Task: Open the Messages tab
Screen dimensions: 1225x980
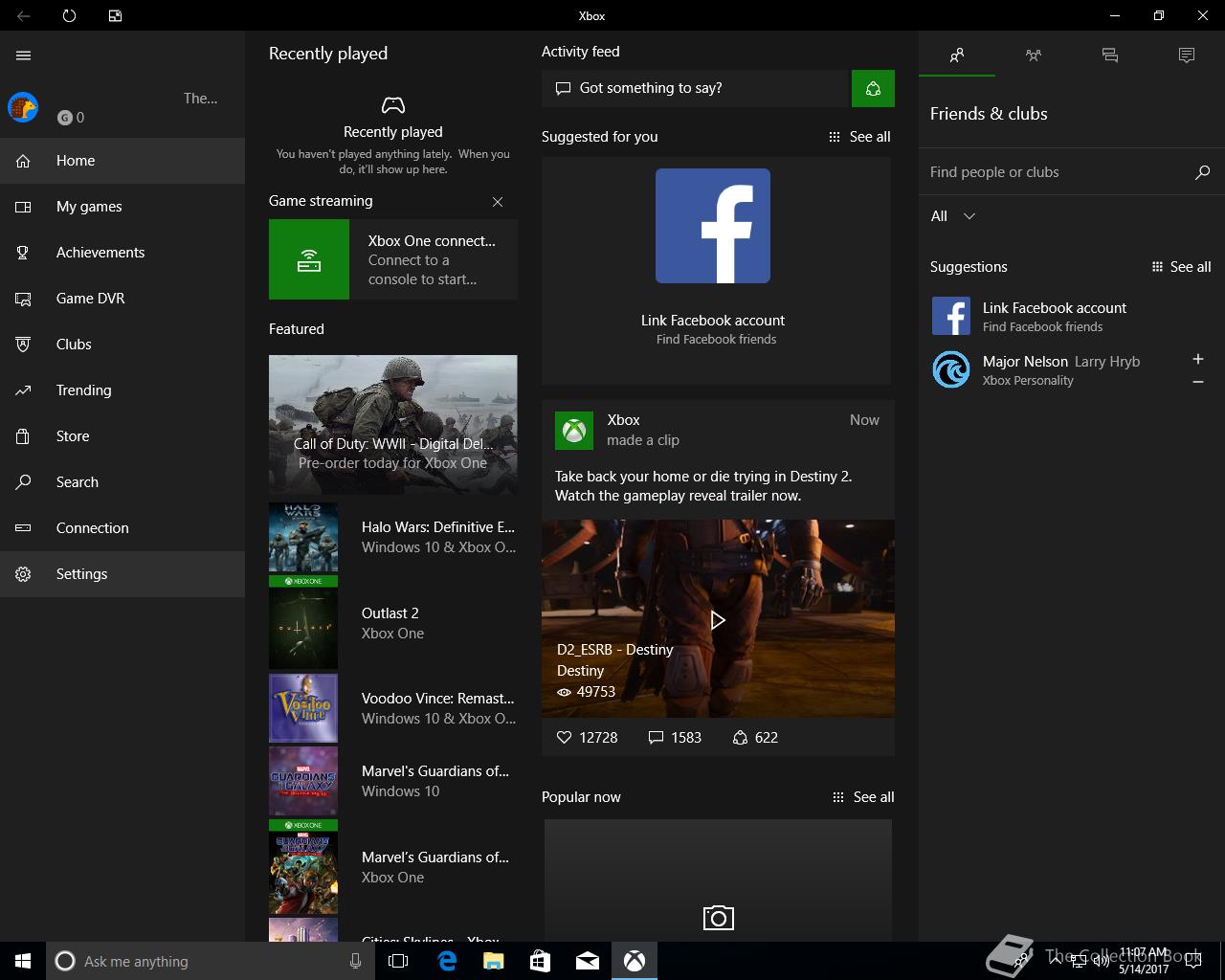Action: tap(1110, 56)
